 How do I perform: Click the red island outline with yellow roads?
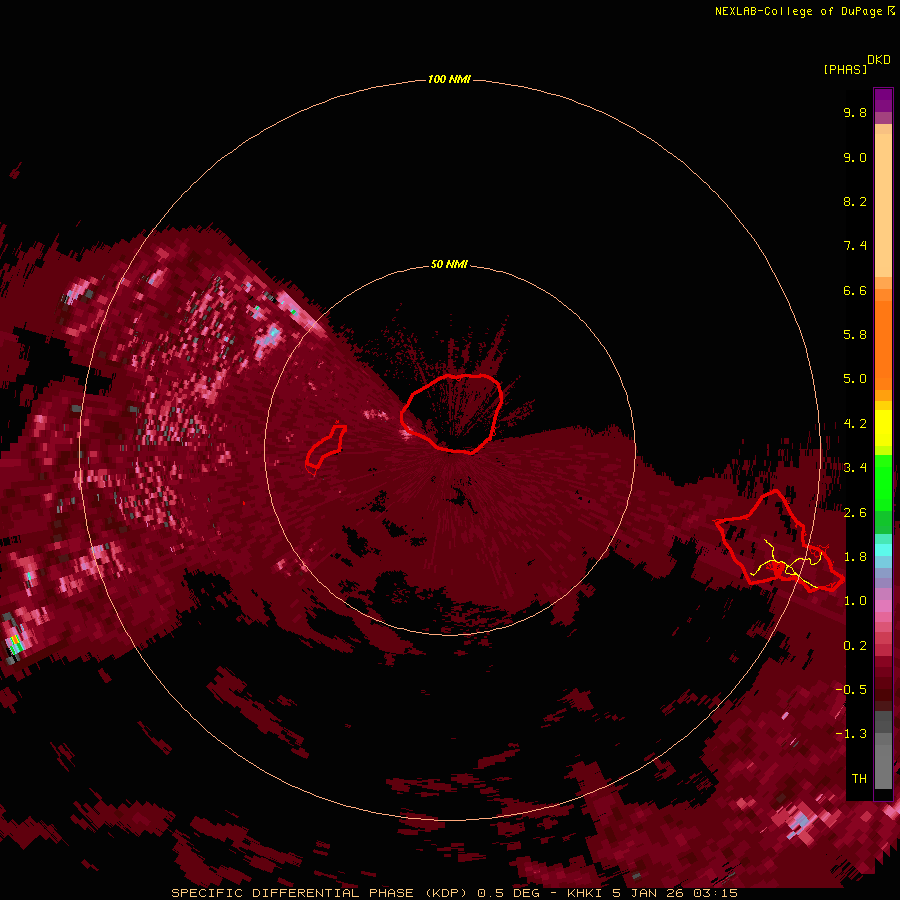tap(779, 541)
